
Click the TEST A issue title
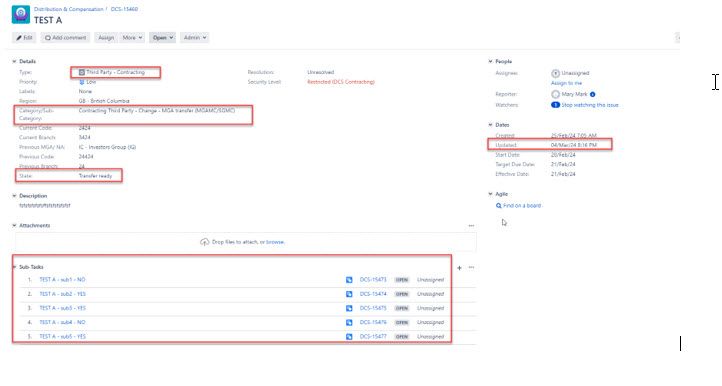[x=48, y=20]
